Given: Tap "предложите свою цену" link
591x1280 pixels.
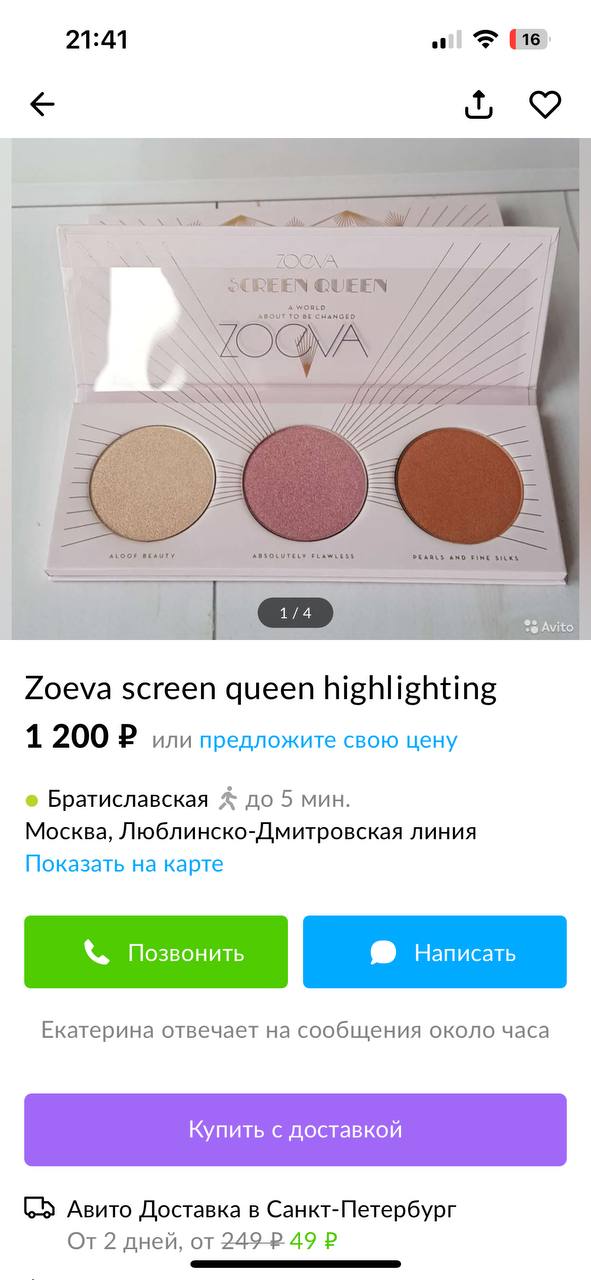Looking at the screenshot, I should (328, 740).
